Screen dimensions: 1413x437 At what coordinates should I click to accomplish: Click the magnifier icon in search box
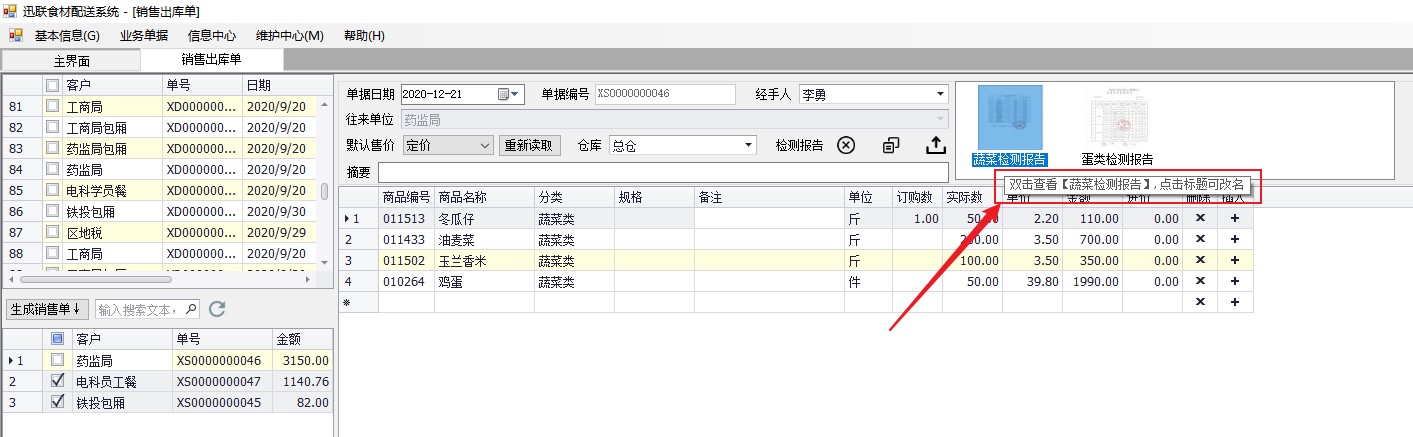[191, 308]
